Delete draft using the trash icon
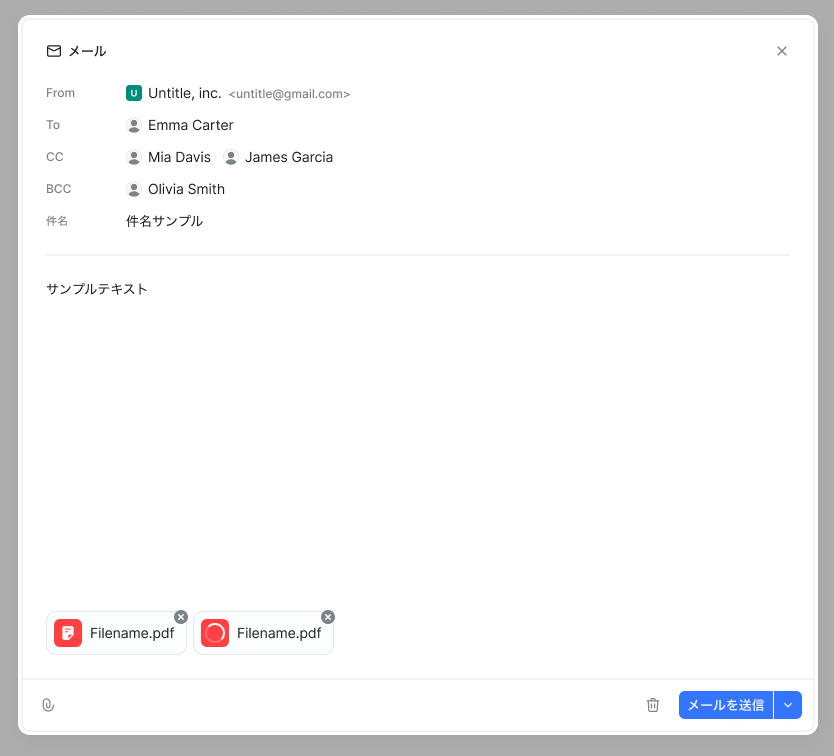834x756 pixels. click(653, 705)
